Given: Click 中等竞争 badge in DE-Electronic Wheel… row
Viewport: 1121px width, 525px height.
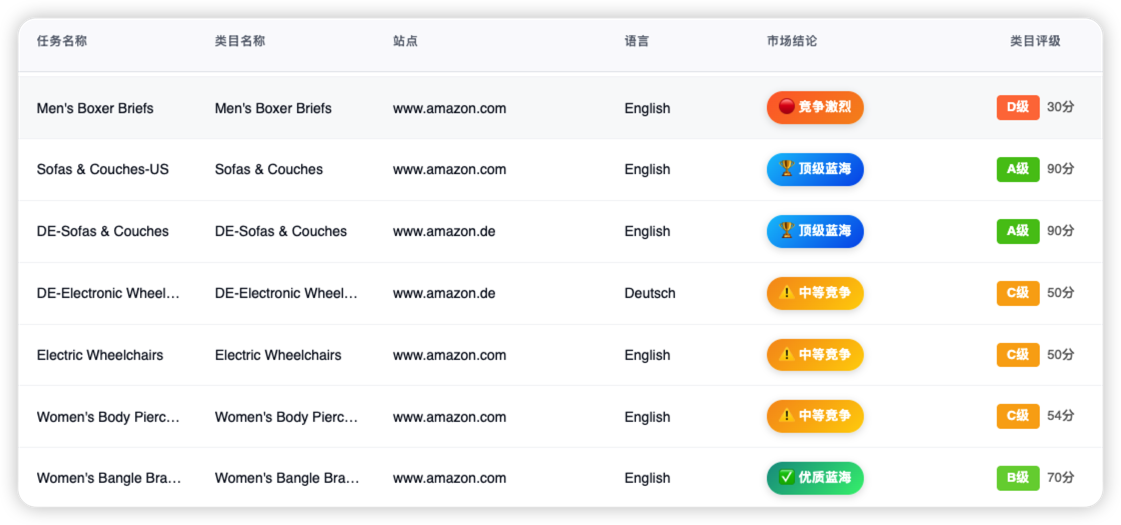Looking at the screenshot, I should tap(815, 293).
